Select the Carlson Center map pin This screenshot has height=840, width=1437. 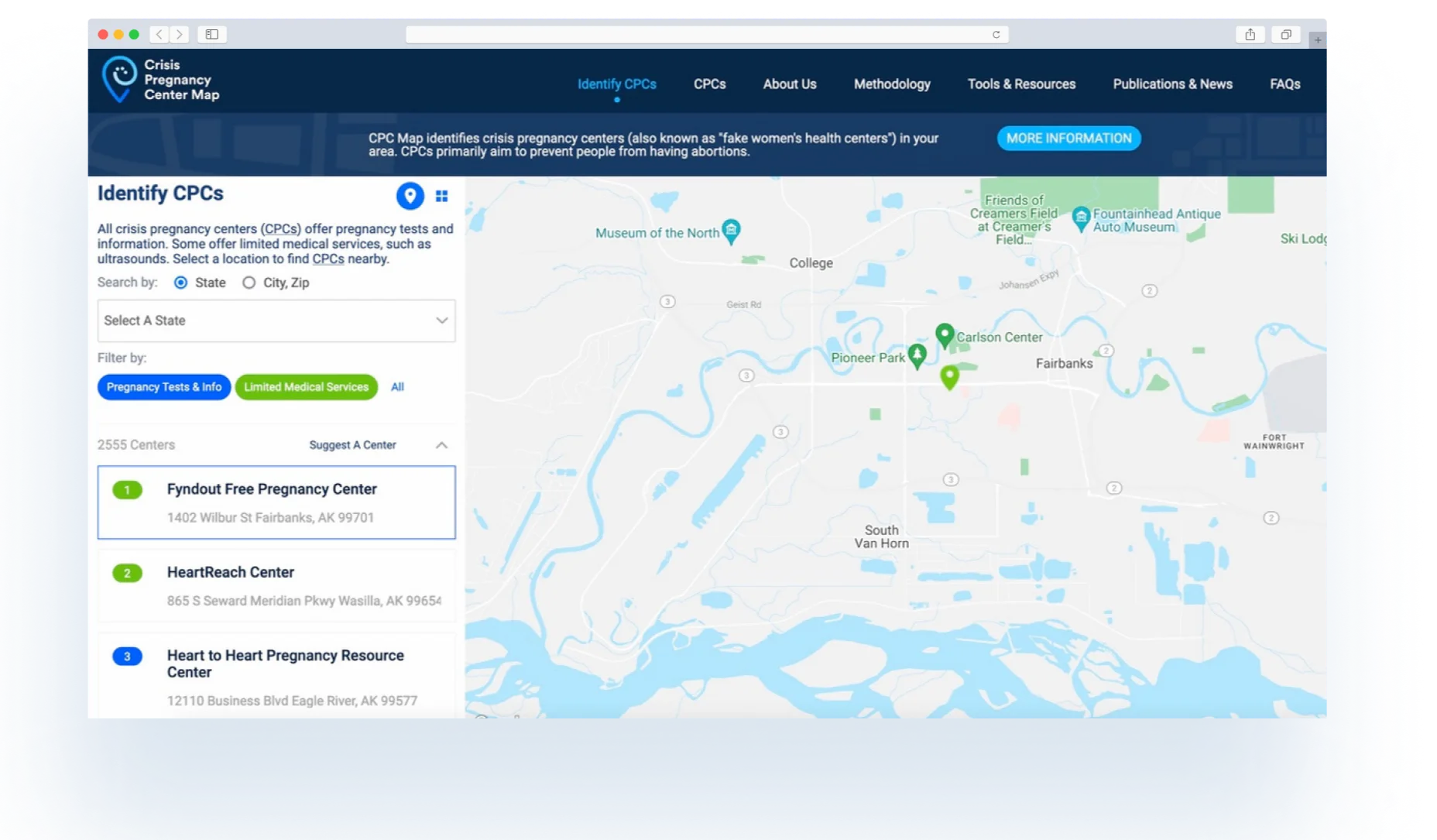point(944,335)
